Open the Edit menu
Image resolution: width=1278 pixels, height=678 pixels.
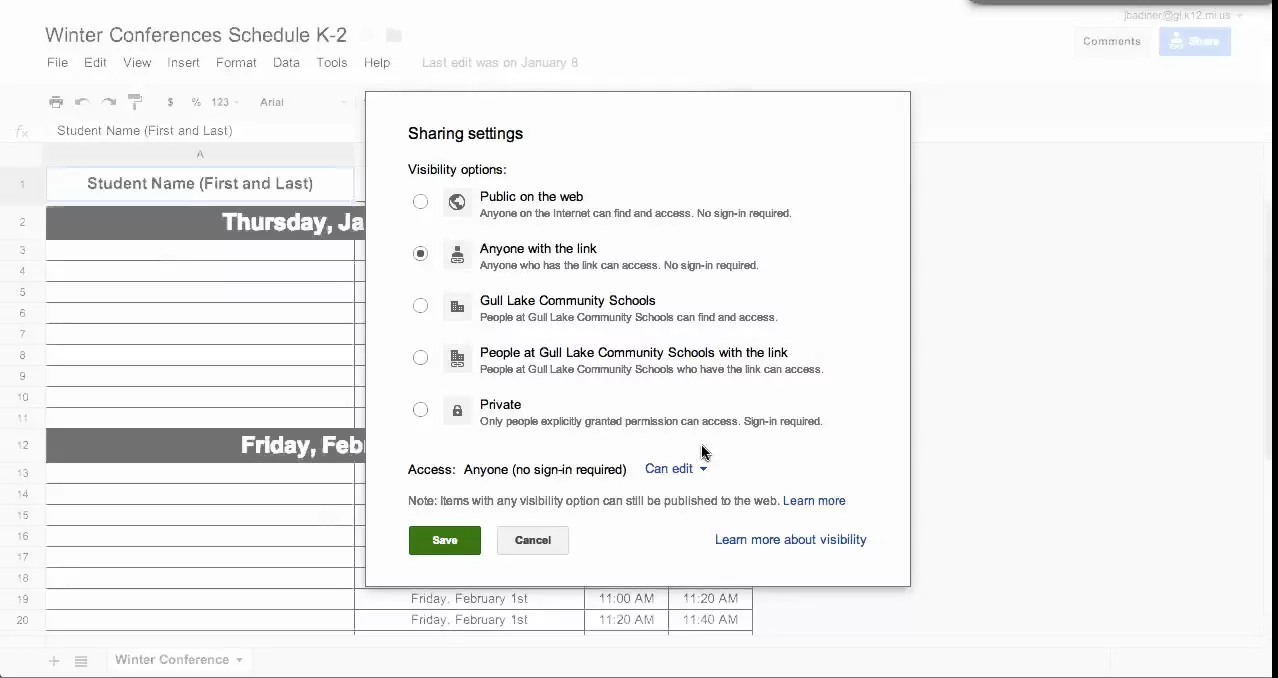(x=95, y=62)
